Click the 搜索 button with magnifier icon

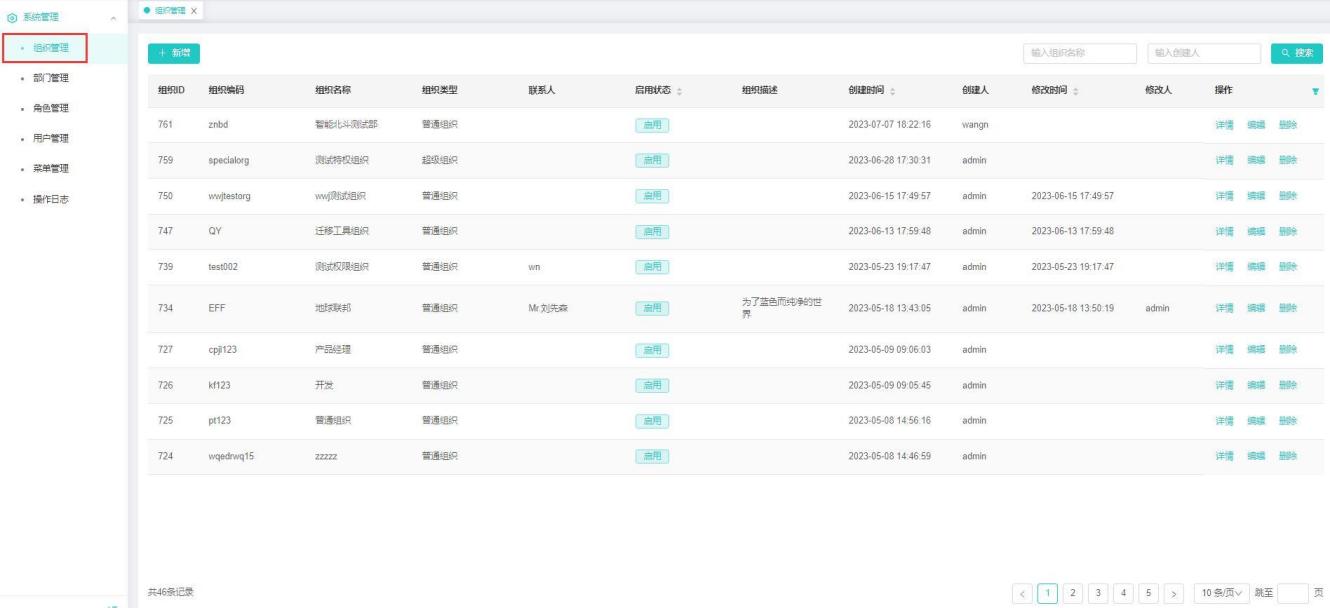pos(1295,53)
